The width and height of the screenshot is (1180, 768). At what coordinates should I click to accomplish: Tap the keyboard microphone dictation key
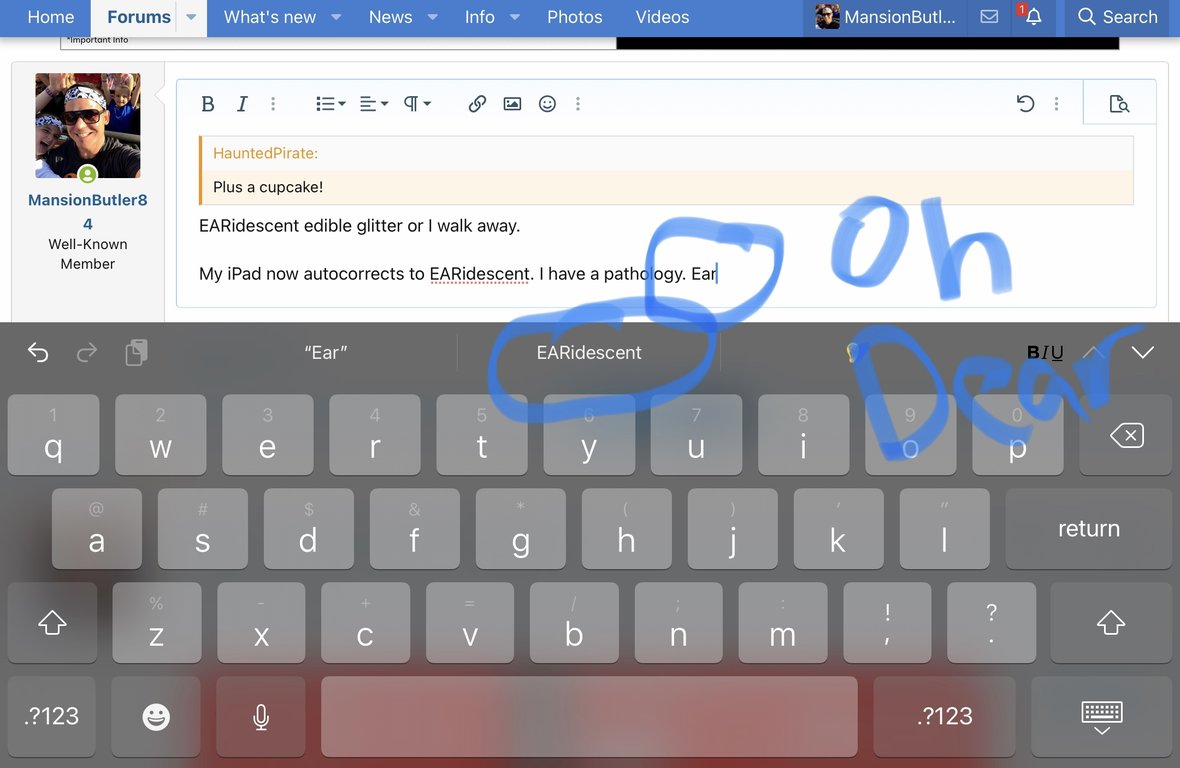click(261, 716)
